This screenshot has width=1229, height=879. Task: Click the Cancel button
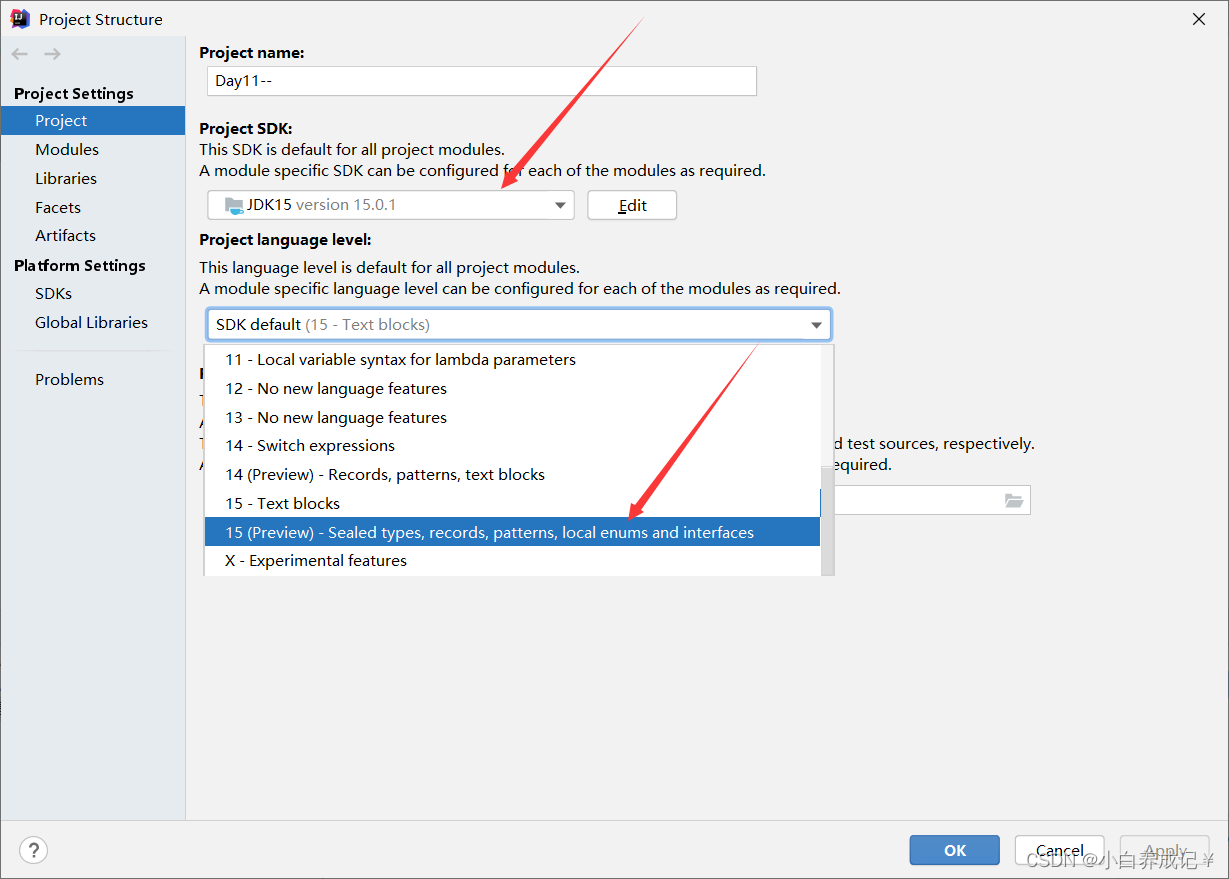pyautogui.click(x=1059, y=850)
